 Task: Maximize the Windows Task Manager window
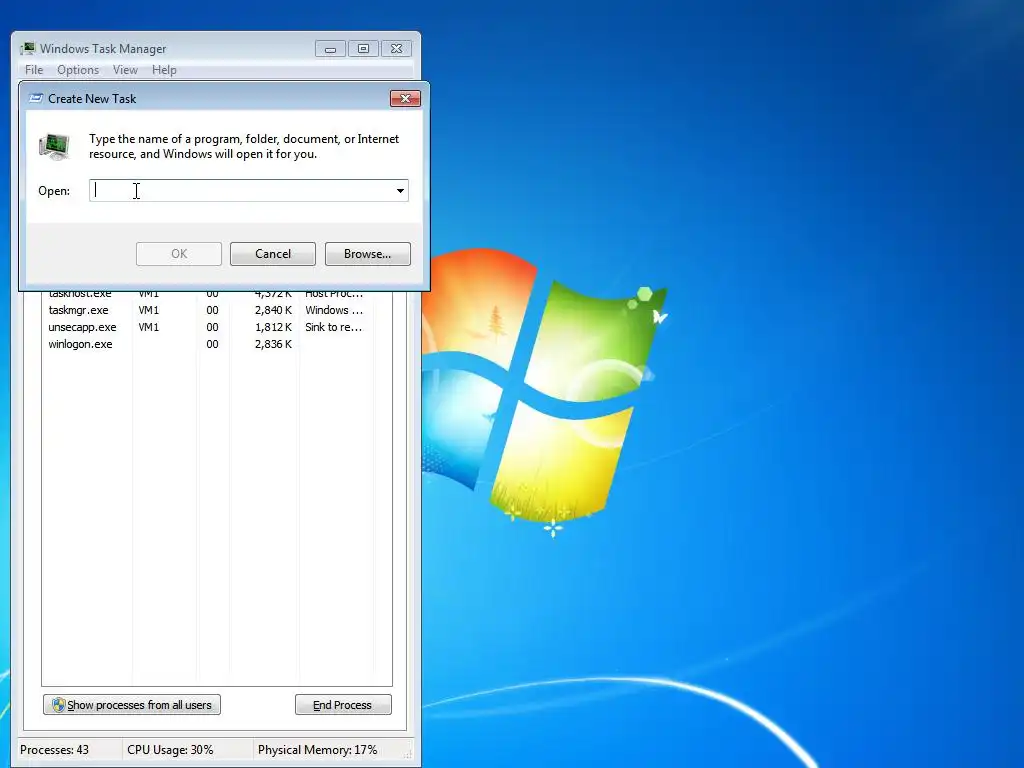[363, 49]
